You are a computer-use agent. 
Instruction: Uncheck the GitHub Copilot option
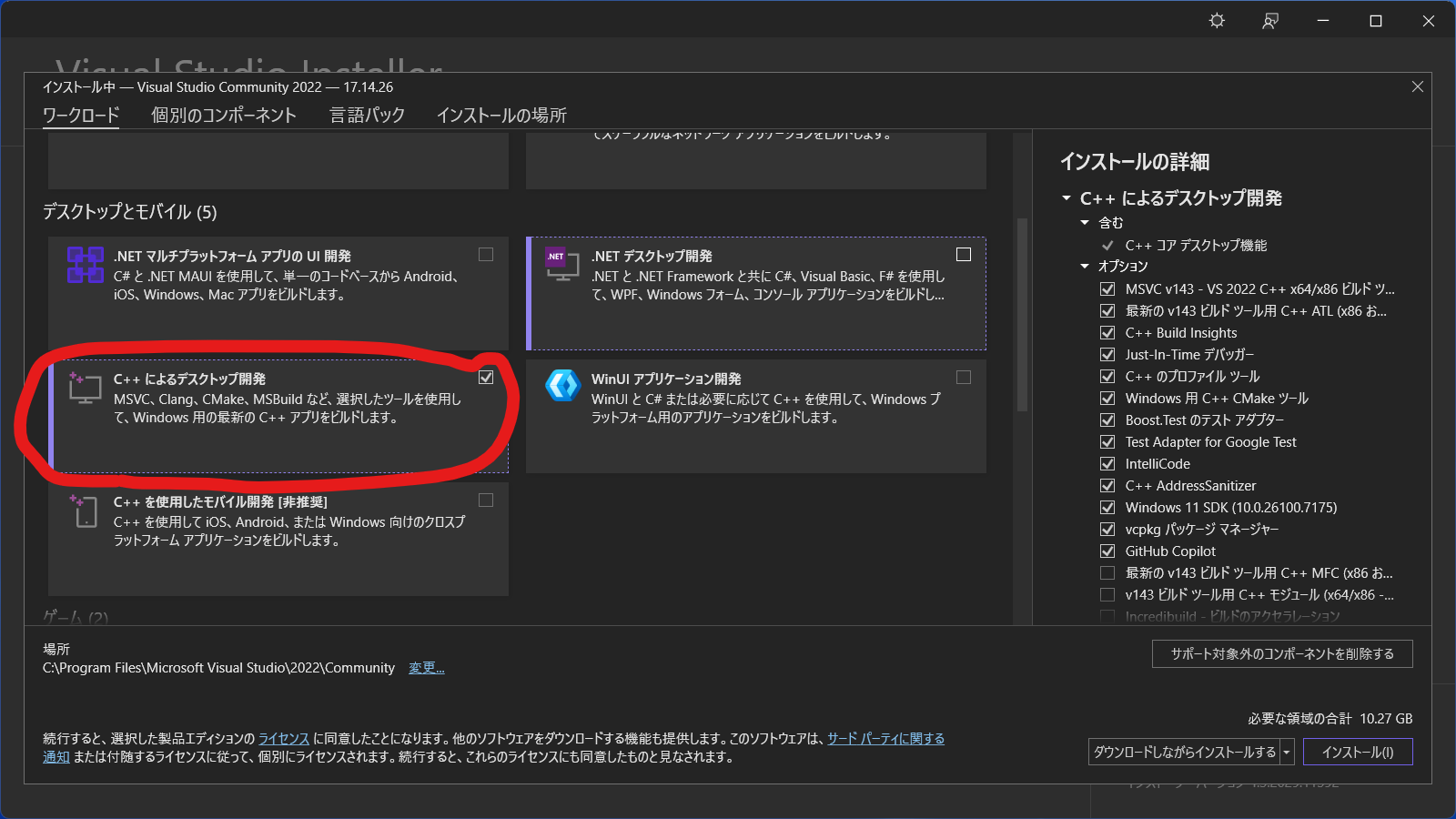tap(1107, 551)
